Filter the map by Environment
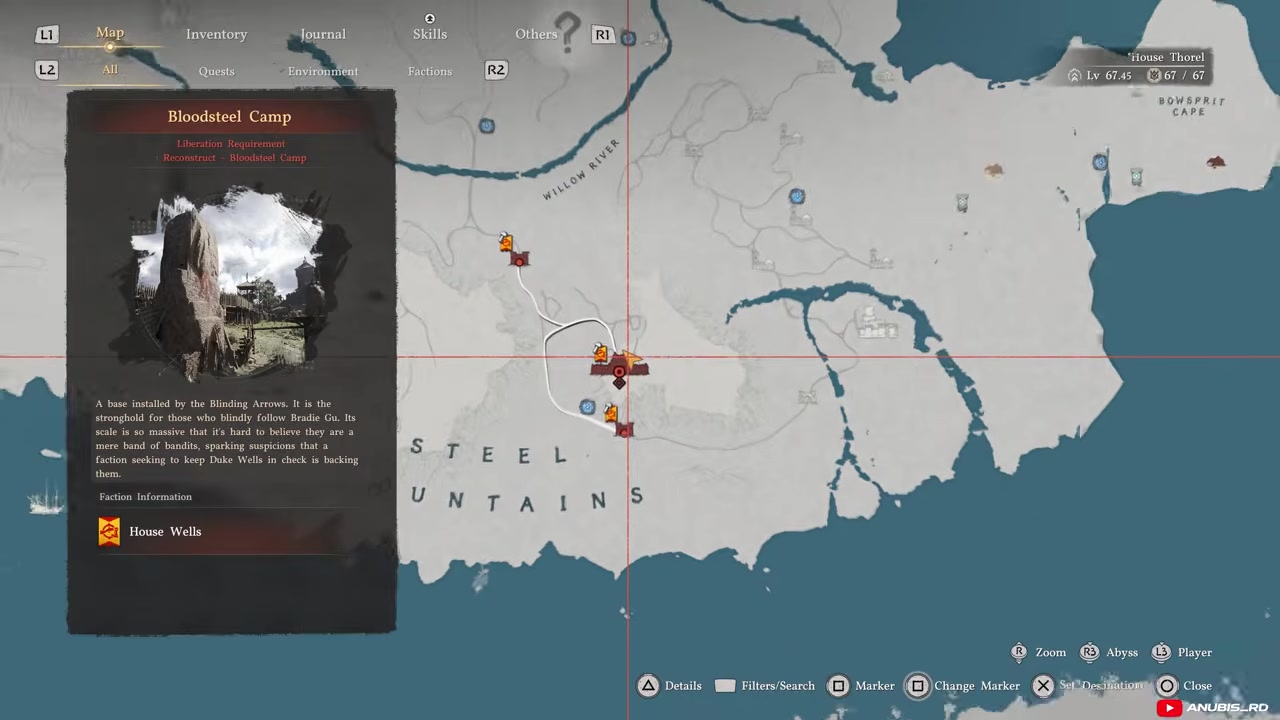 323,71
